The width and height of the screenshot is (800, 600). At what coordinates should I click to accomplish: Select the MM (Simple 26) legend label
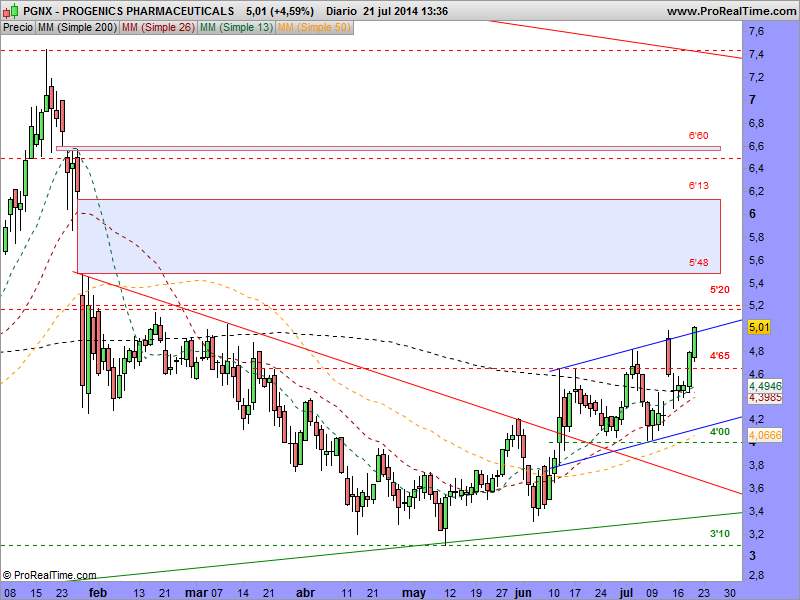pyautogui.click(x=158, y=28)
